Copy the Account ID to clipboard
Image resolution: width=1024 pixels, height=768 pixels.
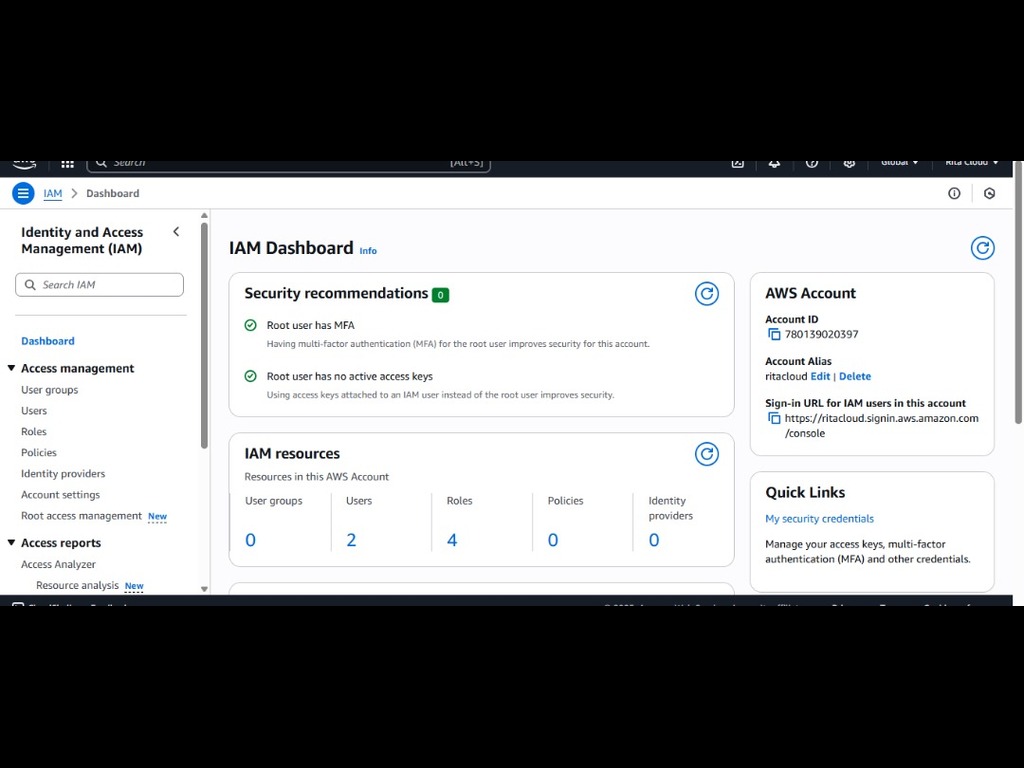(774, 334)
